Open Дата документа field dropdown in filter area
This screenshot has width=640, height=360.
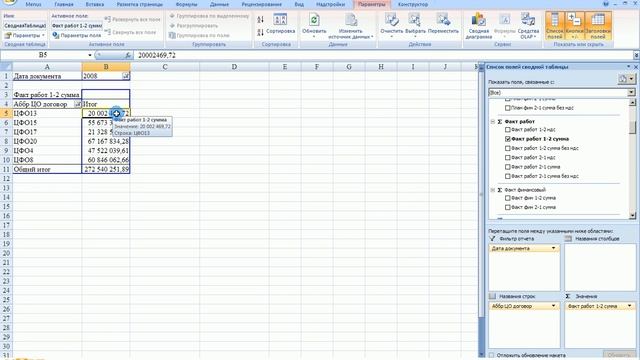[554, 249]
